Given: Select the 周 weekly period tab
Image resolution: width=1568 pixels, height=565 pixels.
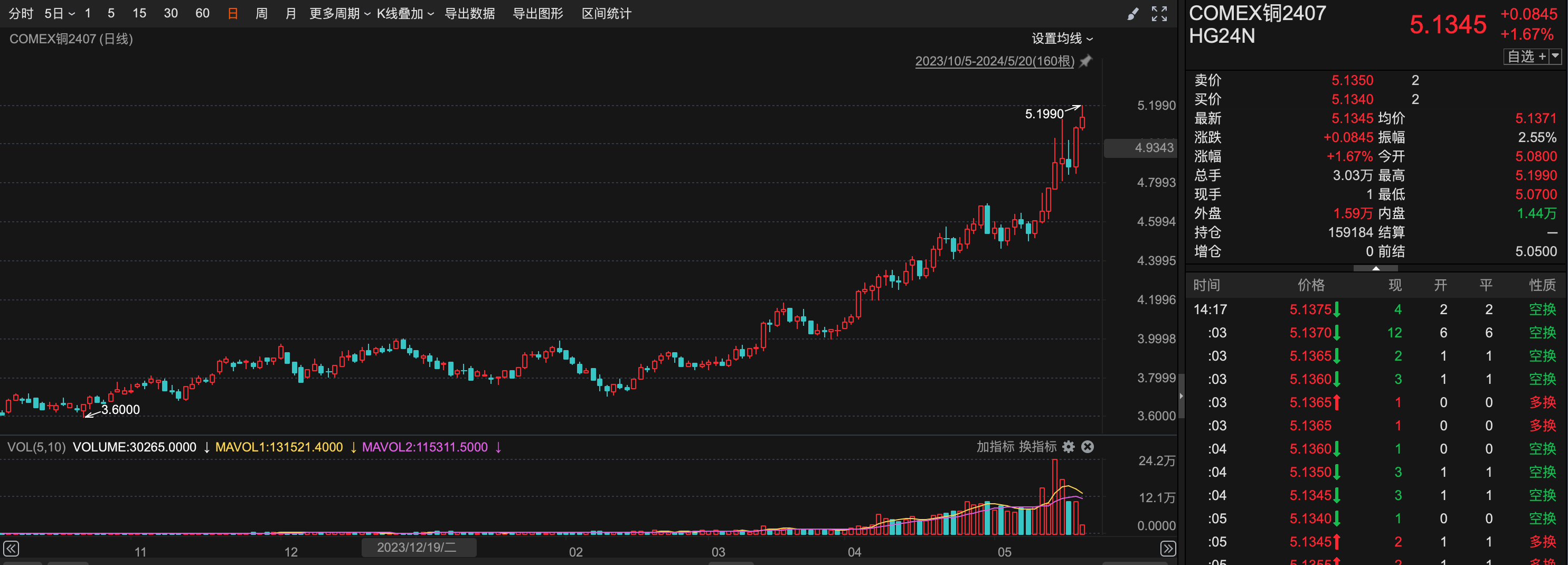Looking at the screenshot, I should [262, 13].
